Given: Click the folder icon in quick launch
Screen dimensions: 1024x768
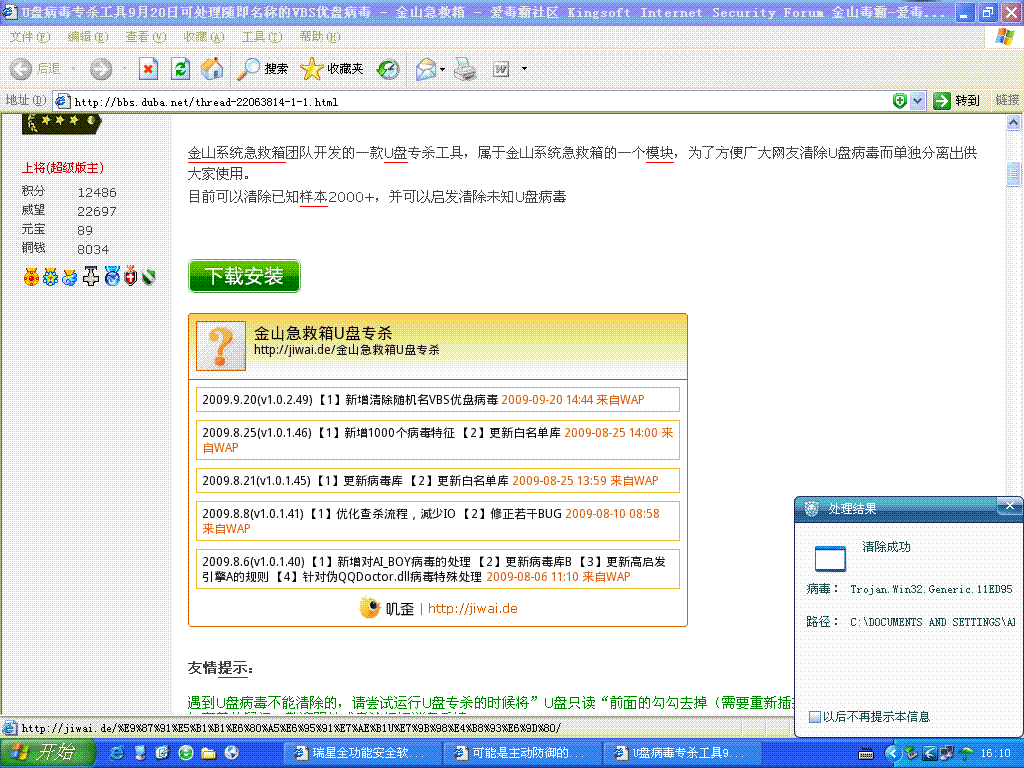Looking at the screenshot, I should click(208, 753).
